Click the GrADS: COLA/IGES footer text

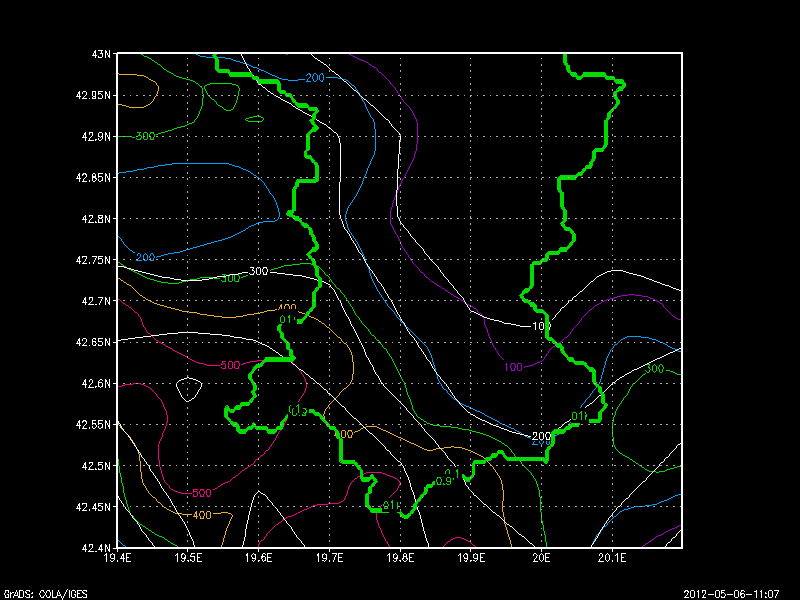coord(45,594)
